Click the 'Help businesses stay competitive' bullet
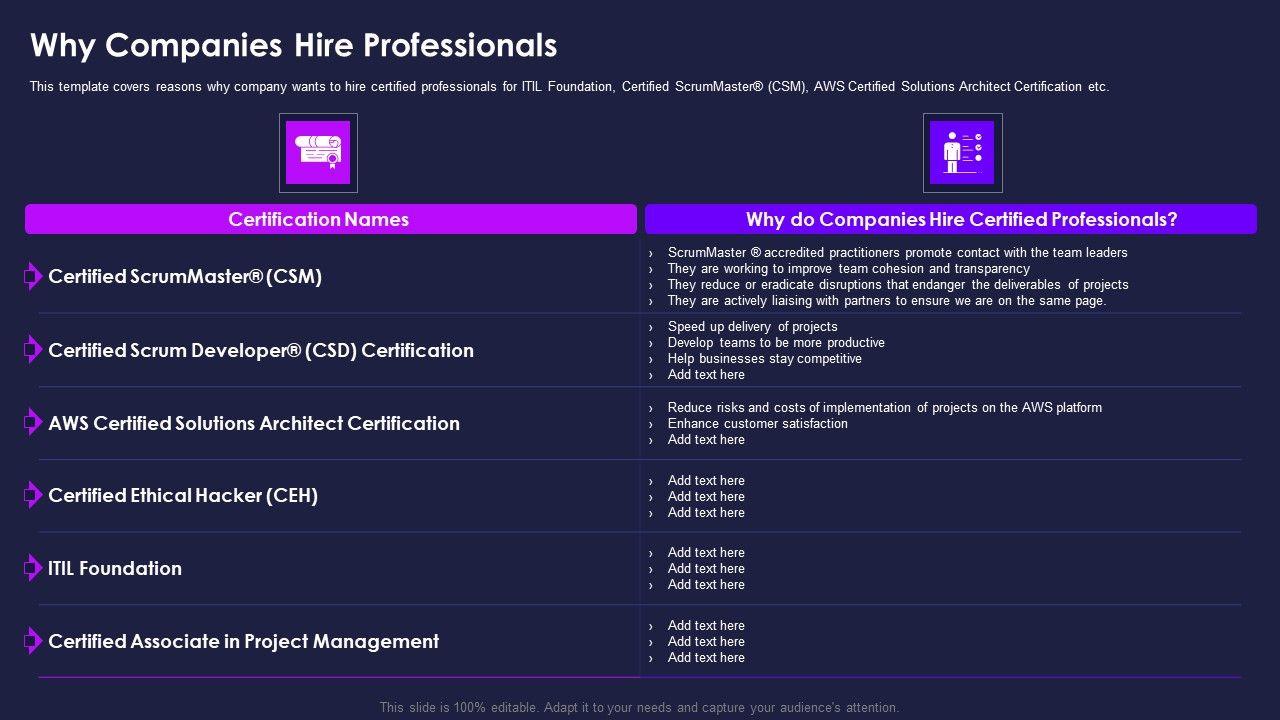 [x=764, y=359]
